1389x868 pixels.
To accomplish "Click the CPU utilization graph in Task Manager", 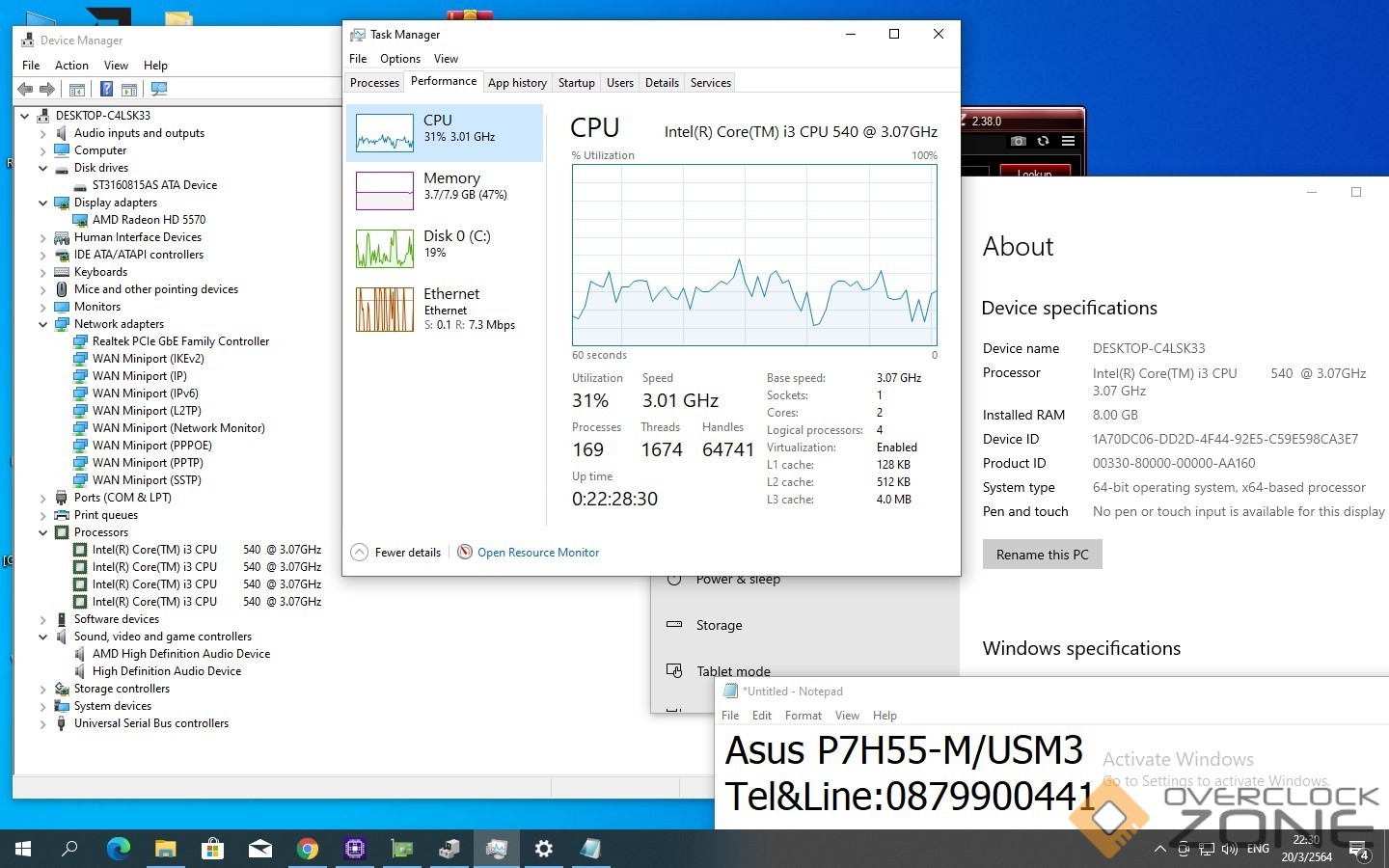I will (x=754, y=255).
